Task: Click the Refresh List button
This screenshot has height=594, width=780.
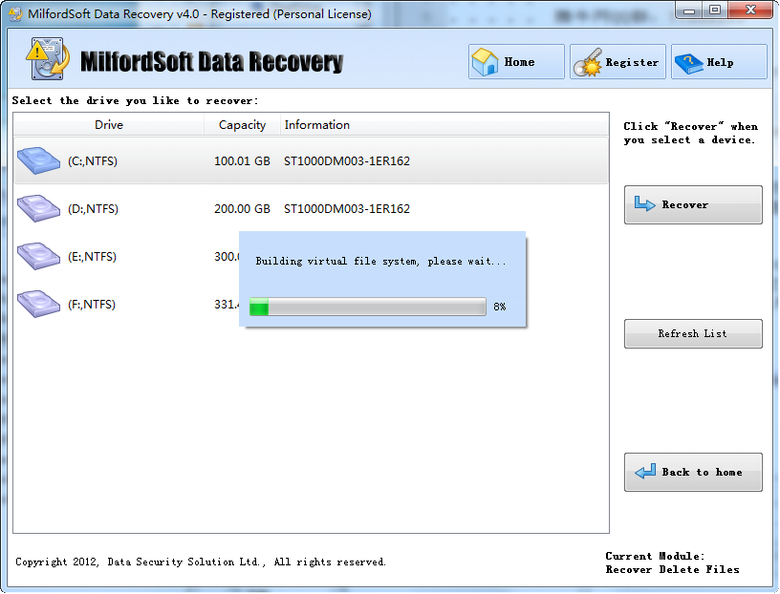Action: 693,333
